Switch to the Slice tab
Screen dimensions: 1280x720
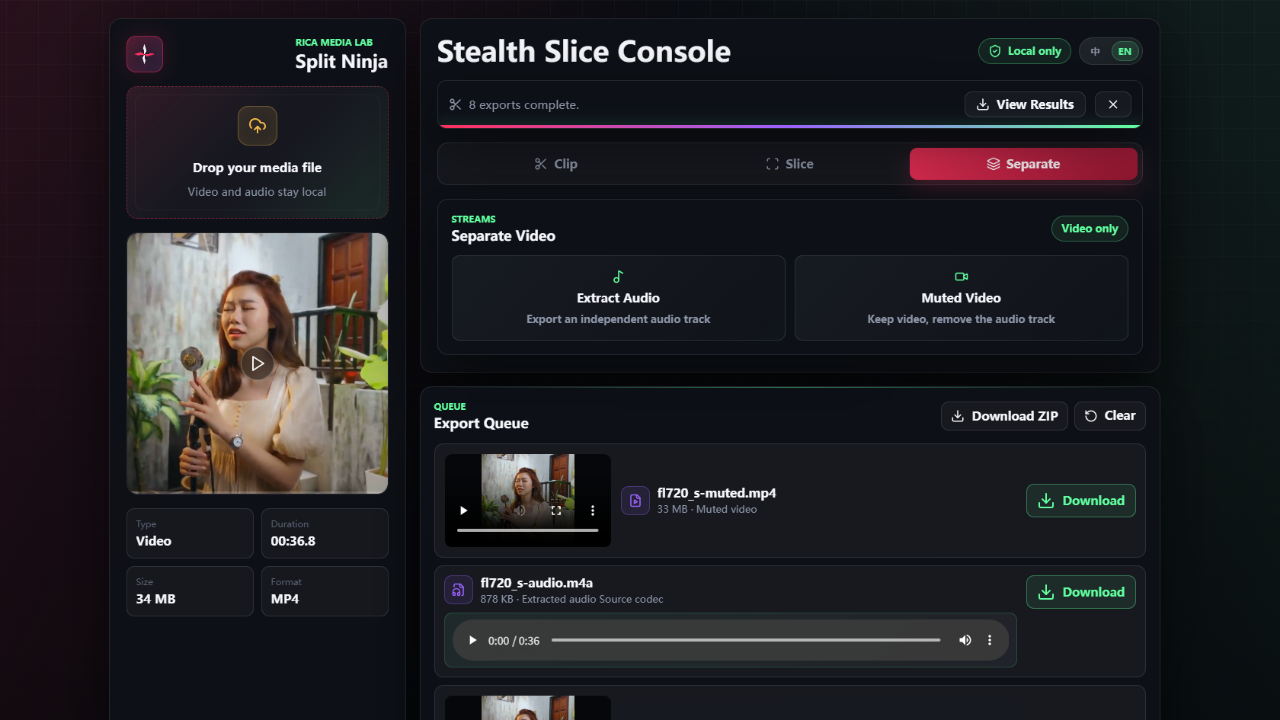point(789,164)
